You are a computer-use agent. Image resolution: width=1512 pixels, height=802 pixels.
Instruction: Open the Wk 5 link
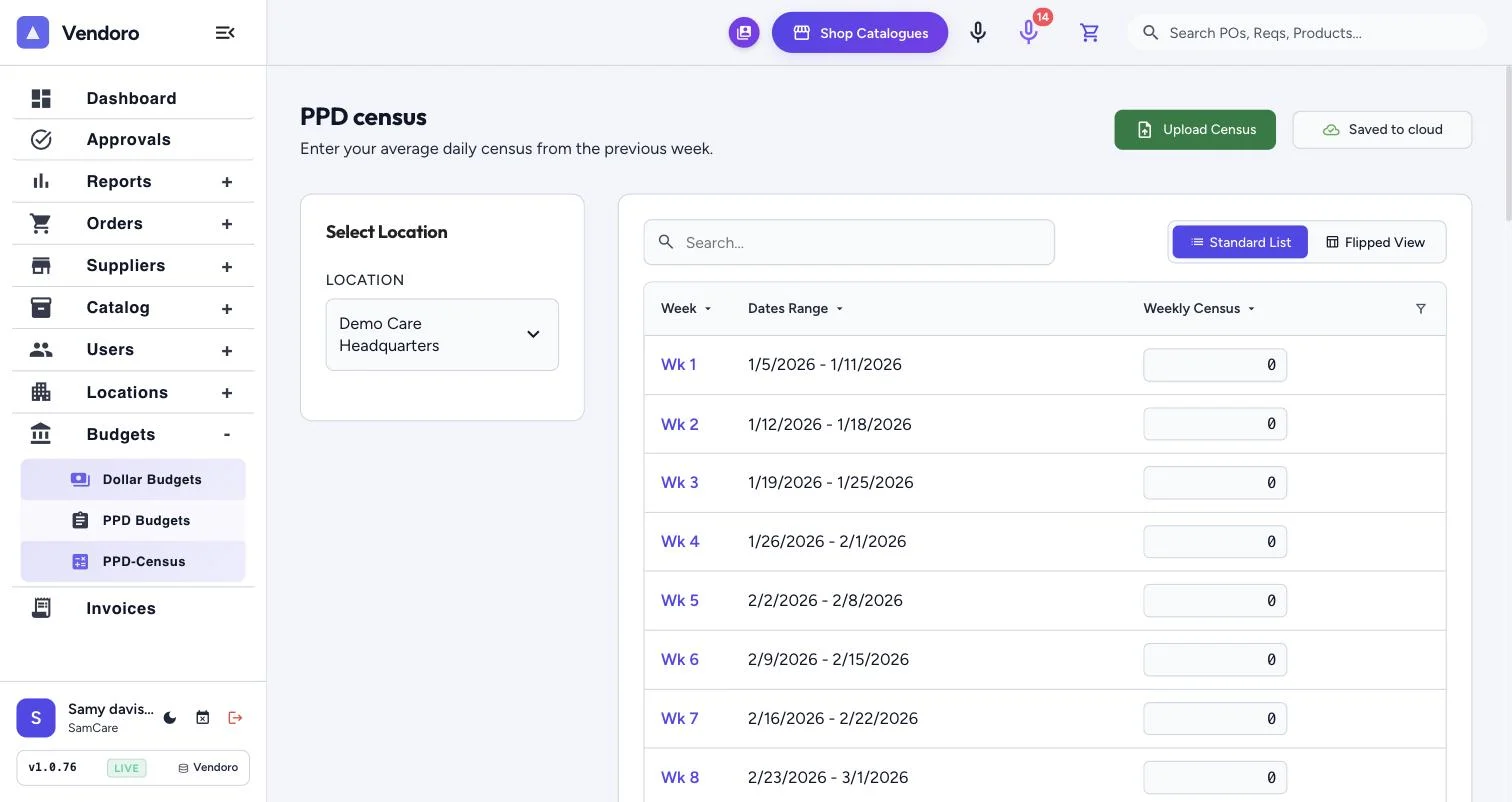click(680, 601)
